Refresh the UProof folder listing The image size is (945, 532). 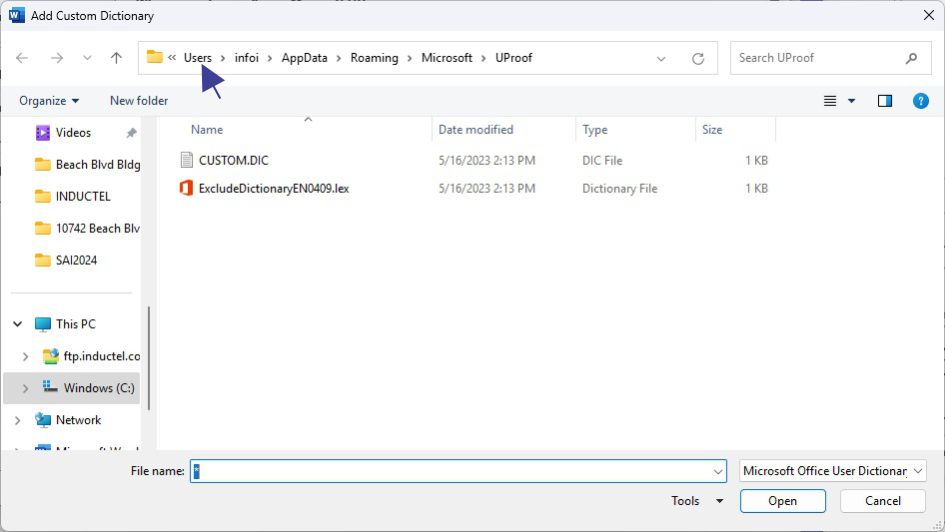698,58
